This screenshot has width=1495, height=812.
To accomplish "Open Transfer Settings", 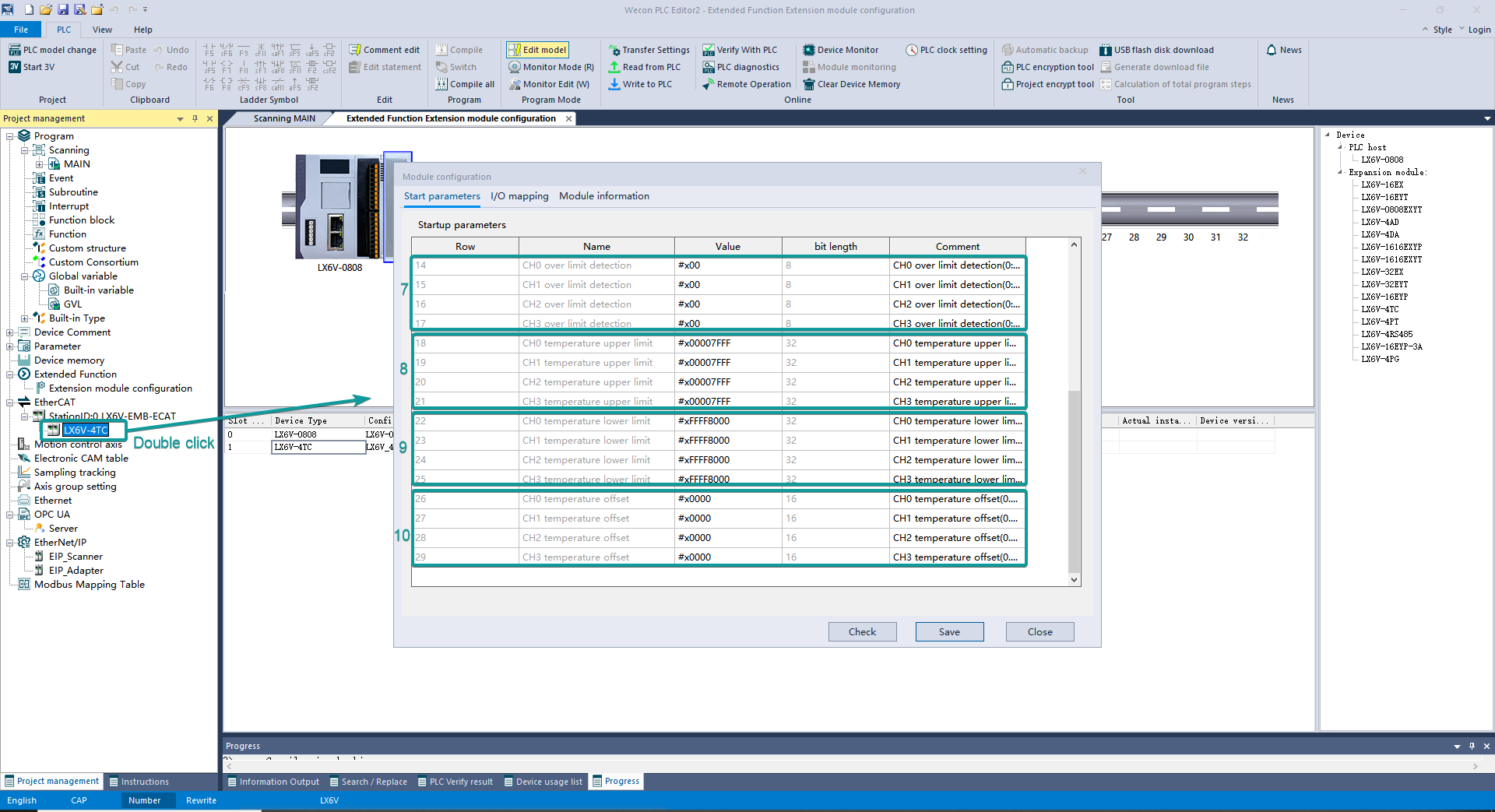I will click(x=649, y=50).
